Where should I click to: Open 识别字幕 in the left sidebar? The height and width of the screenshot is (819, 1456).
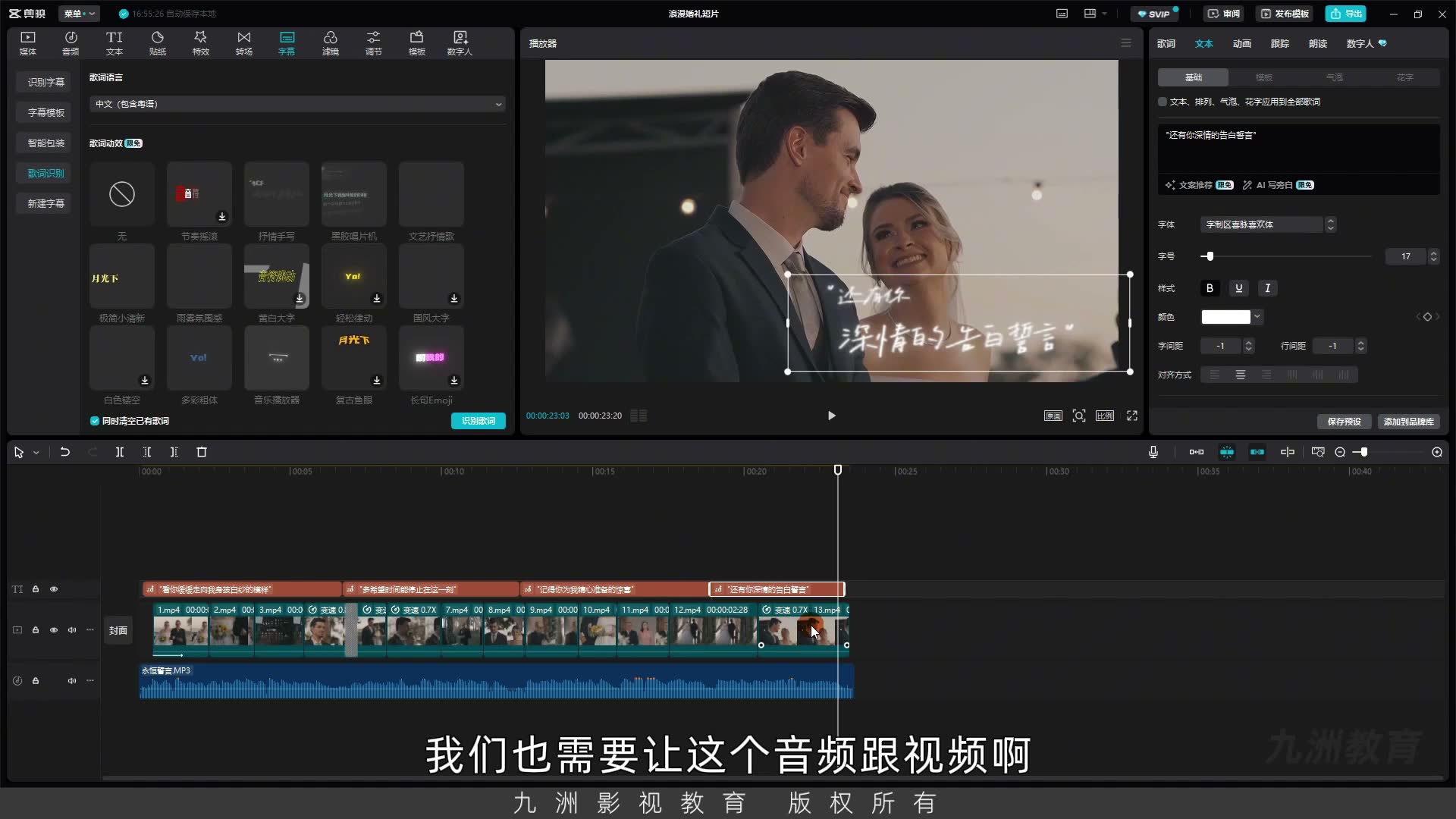(45, 82)
